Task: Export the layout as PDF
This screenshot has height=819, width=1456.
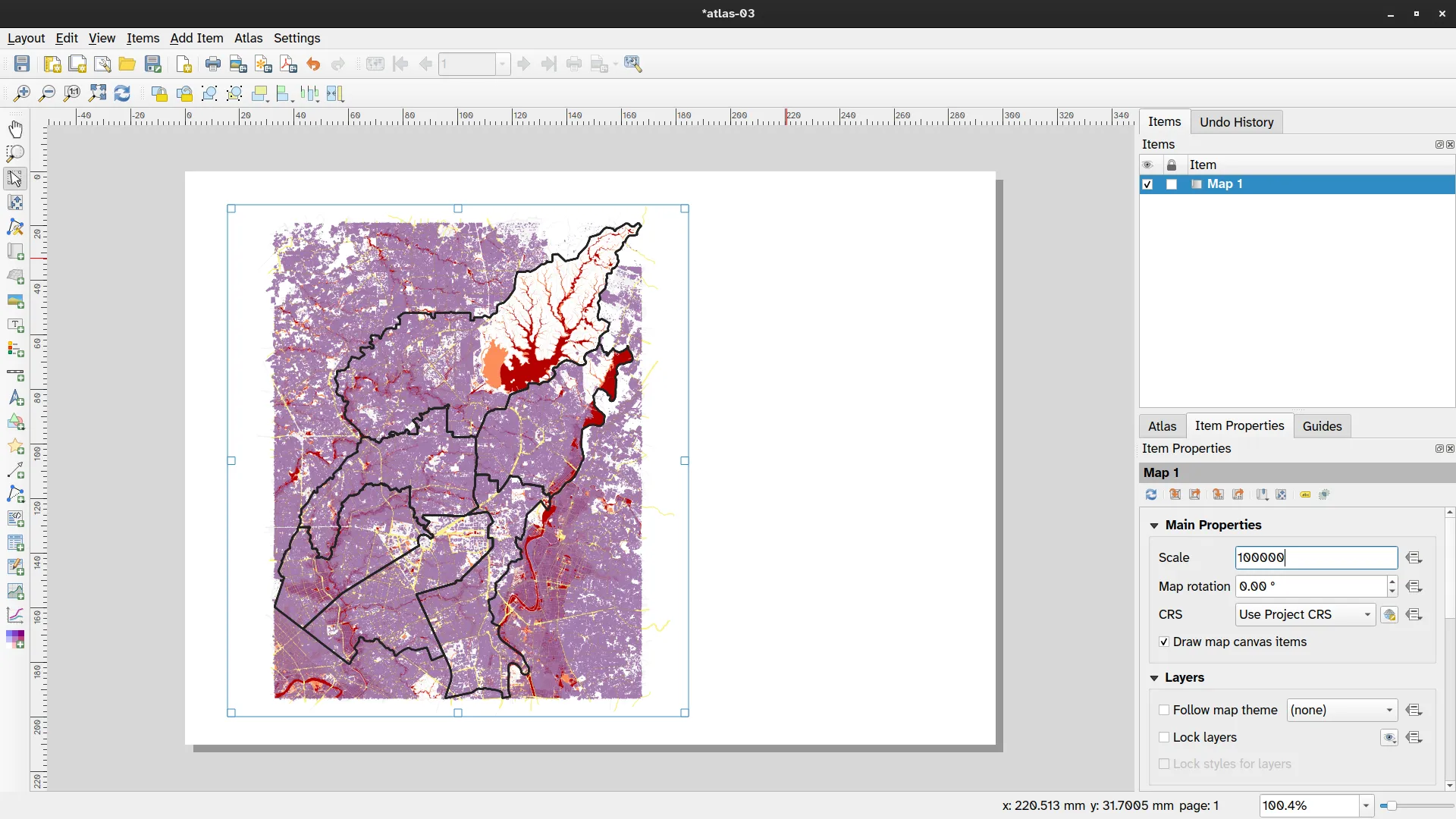Action: [x=287, y=64]
